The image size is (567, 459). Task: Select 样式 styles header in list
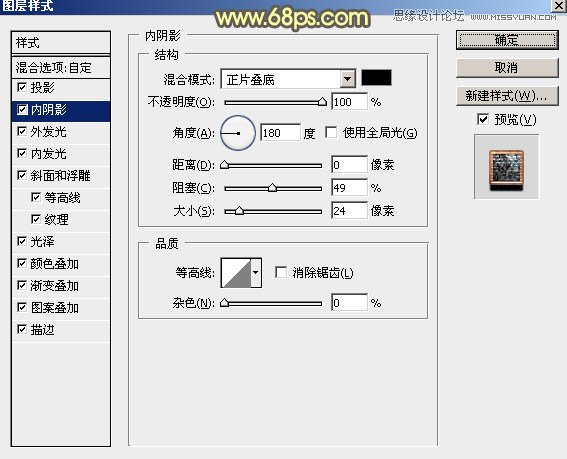click(61, 43)
